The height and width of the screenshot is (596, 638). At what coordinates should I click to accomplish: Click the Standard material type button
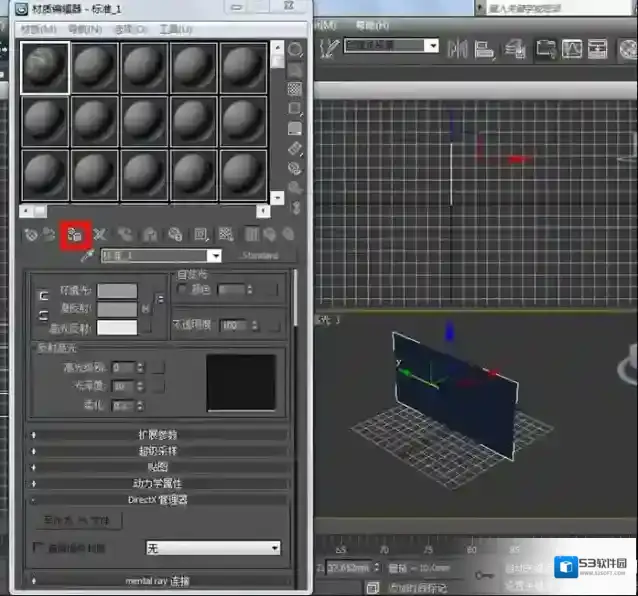tap(259, 256)
